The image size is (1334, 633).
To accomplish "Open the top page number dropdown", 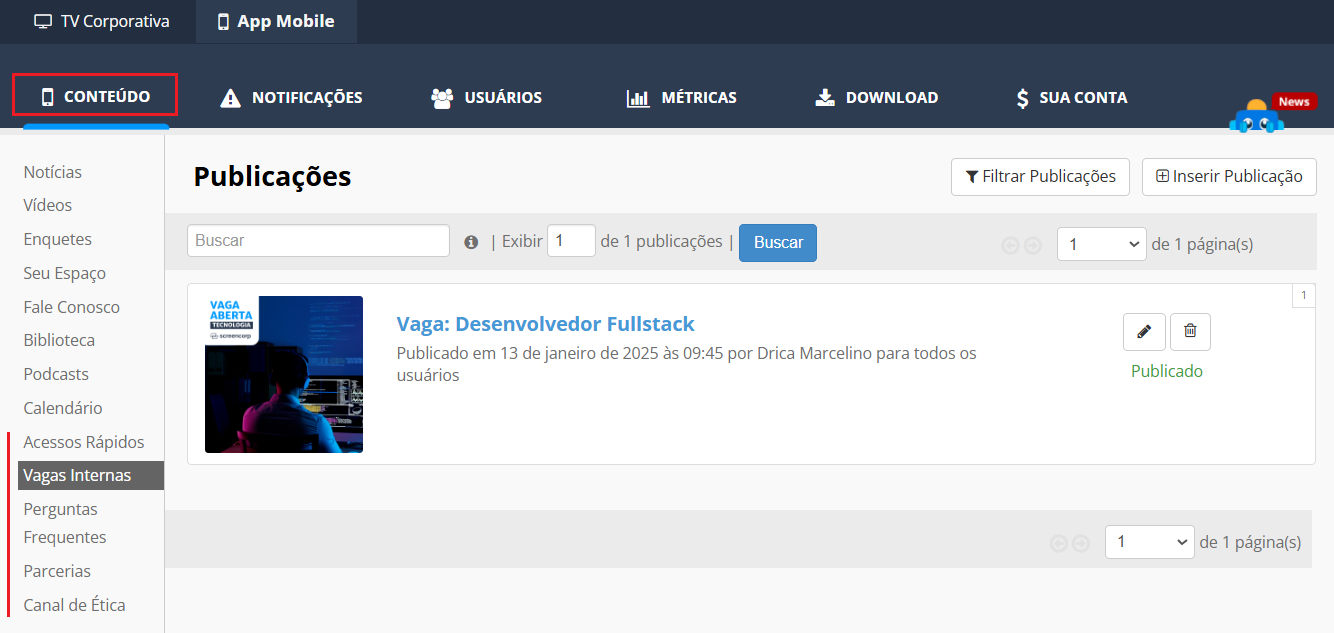I will pos(1101,244).
